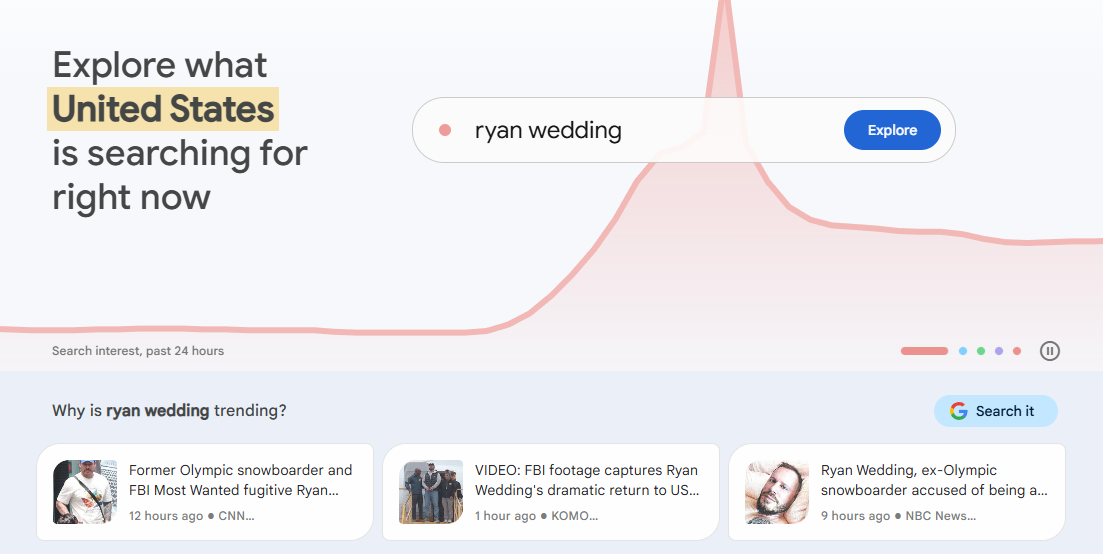Open the NBC News Ryan Wedding article
The height and width of the screenshot is (554, 1103).
[897, 492]
